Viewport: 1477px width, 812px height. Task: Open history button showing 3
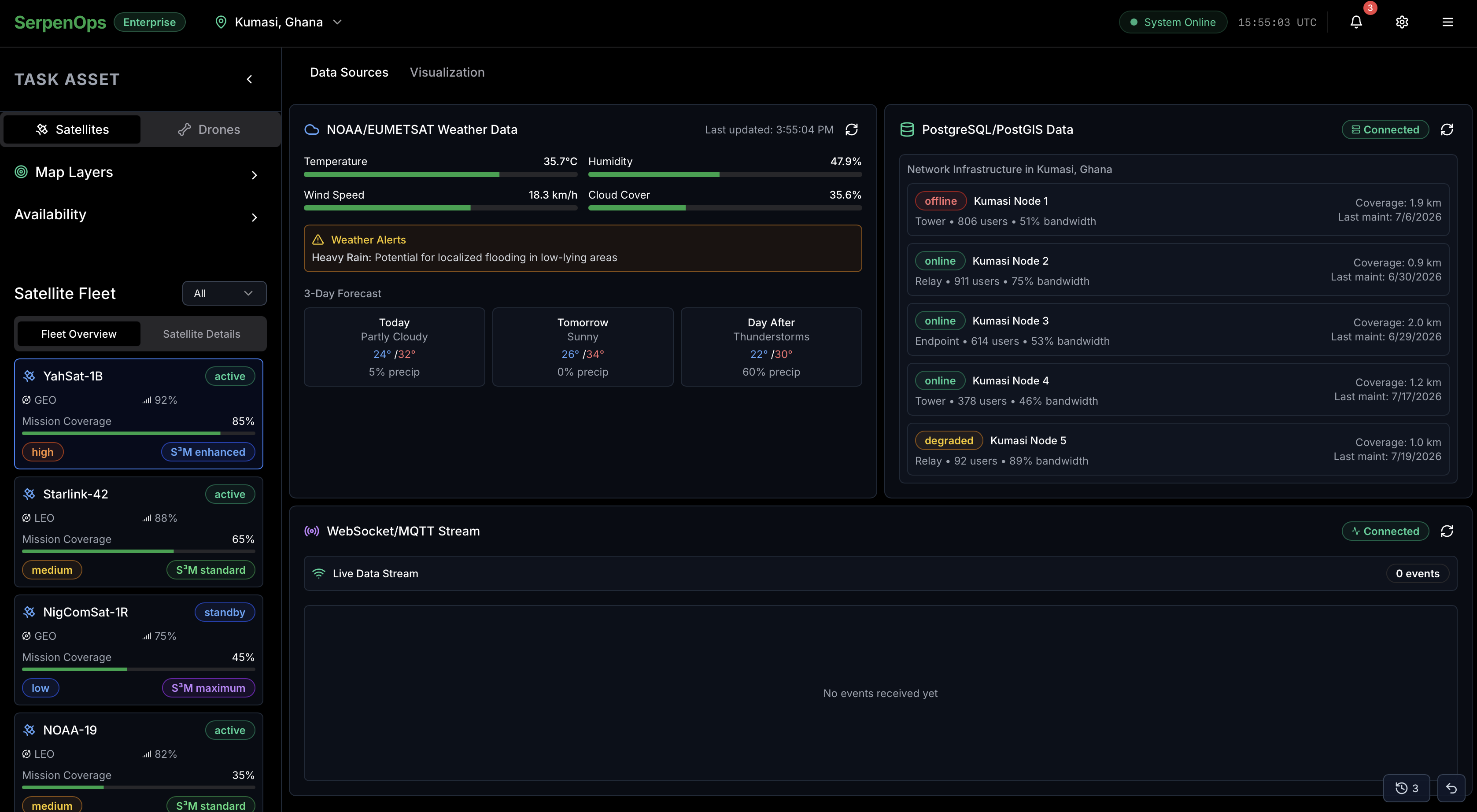[1407, 788]
